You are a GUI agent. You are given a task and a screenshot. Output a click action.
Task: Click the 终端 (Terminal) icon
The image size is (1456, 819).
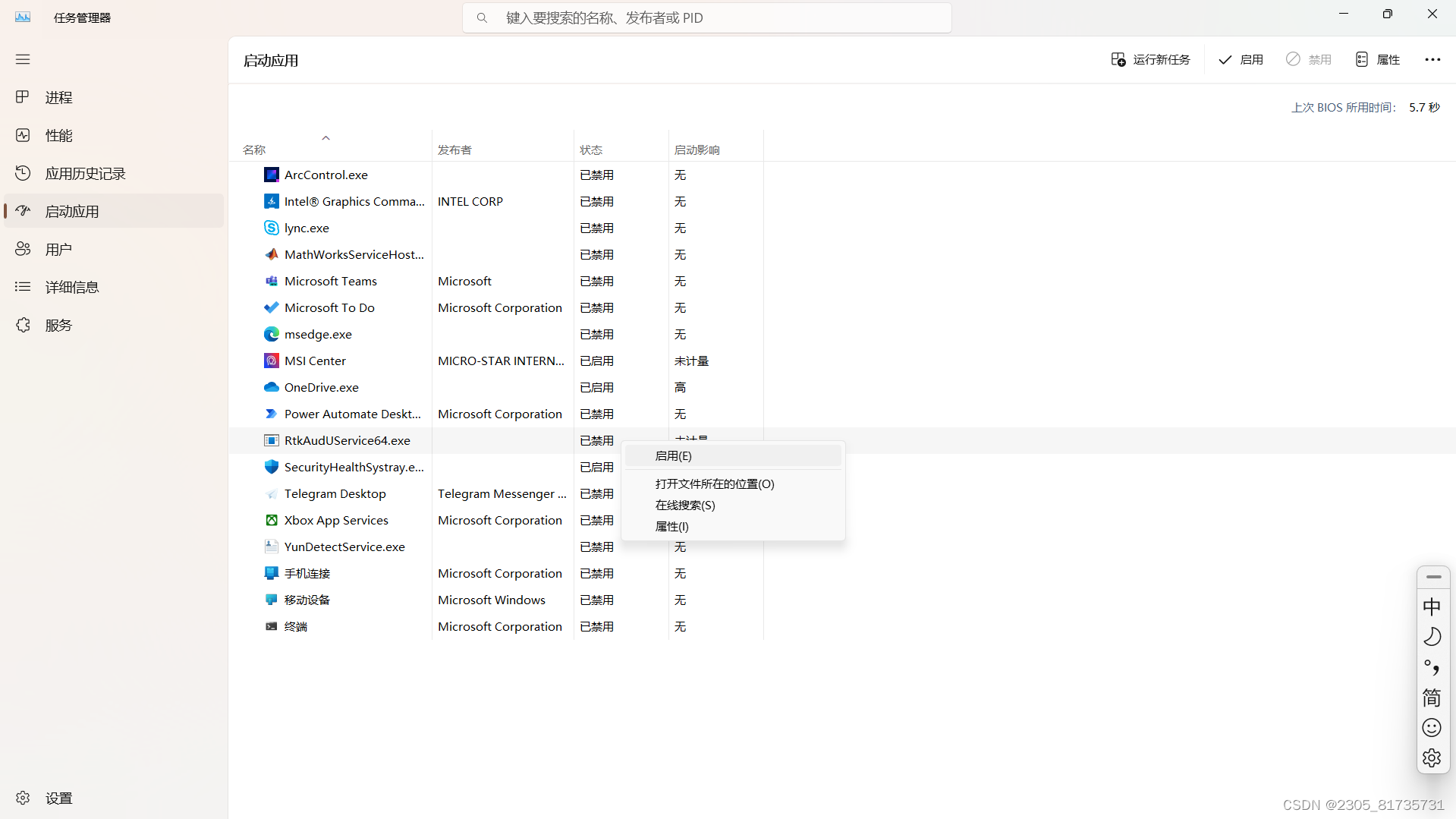tap(271, 626)
